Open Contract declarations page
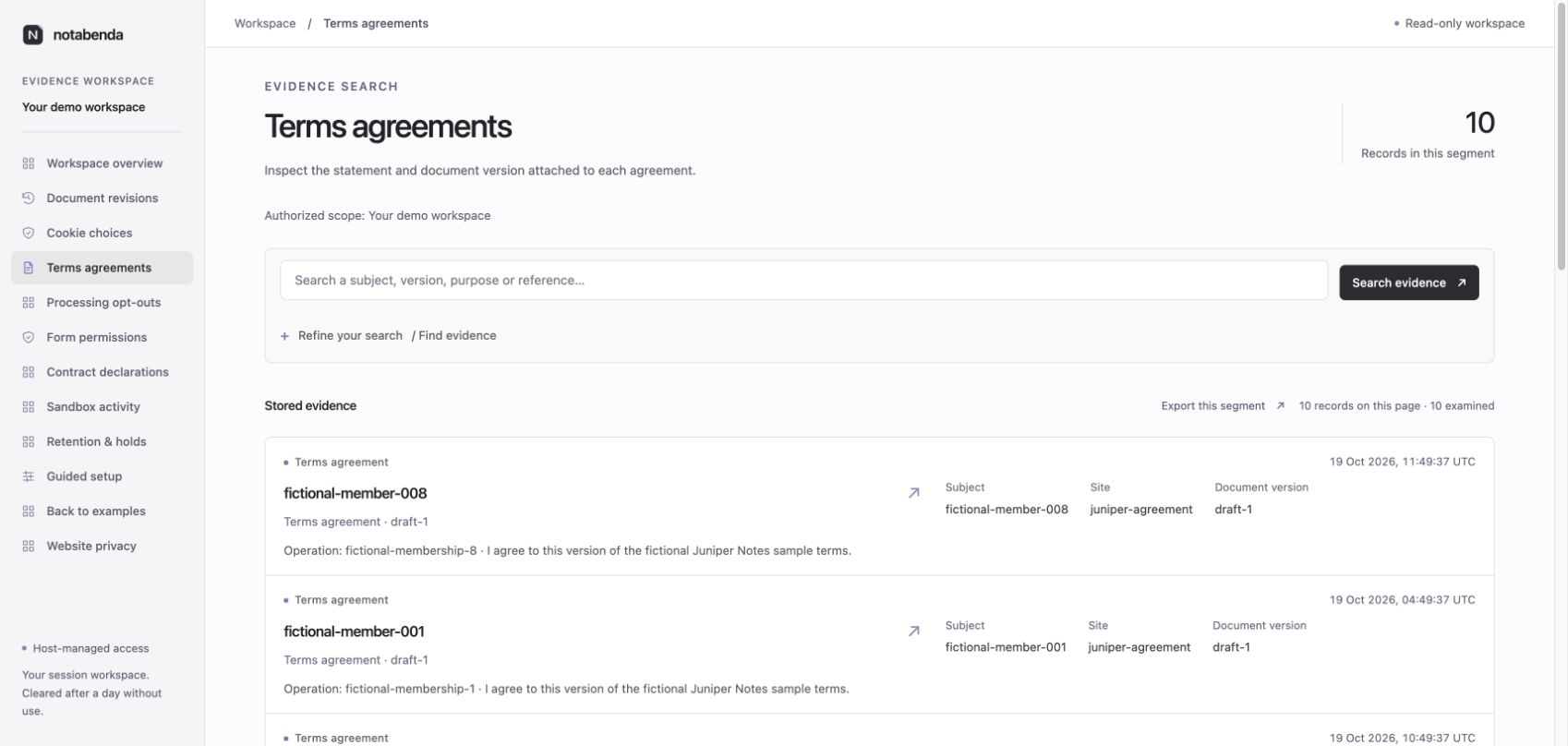This screenshot has height=746, width=1568. point(102,372)
